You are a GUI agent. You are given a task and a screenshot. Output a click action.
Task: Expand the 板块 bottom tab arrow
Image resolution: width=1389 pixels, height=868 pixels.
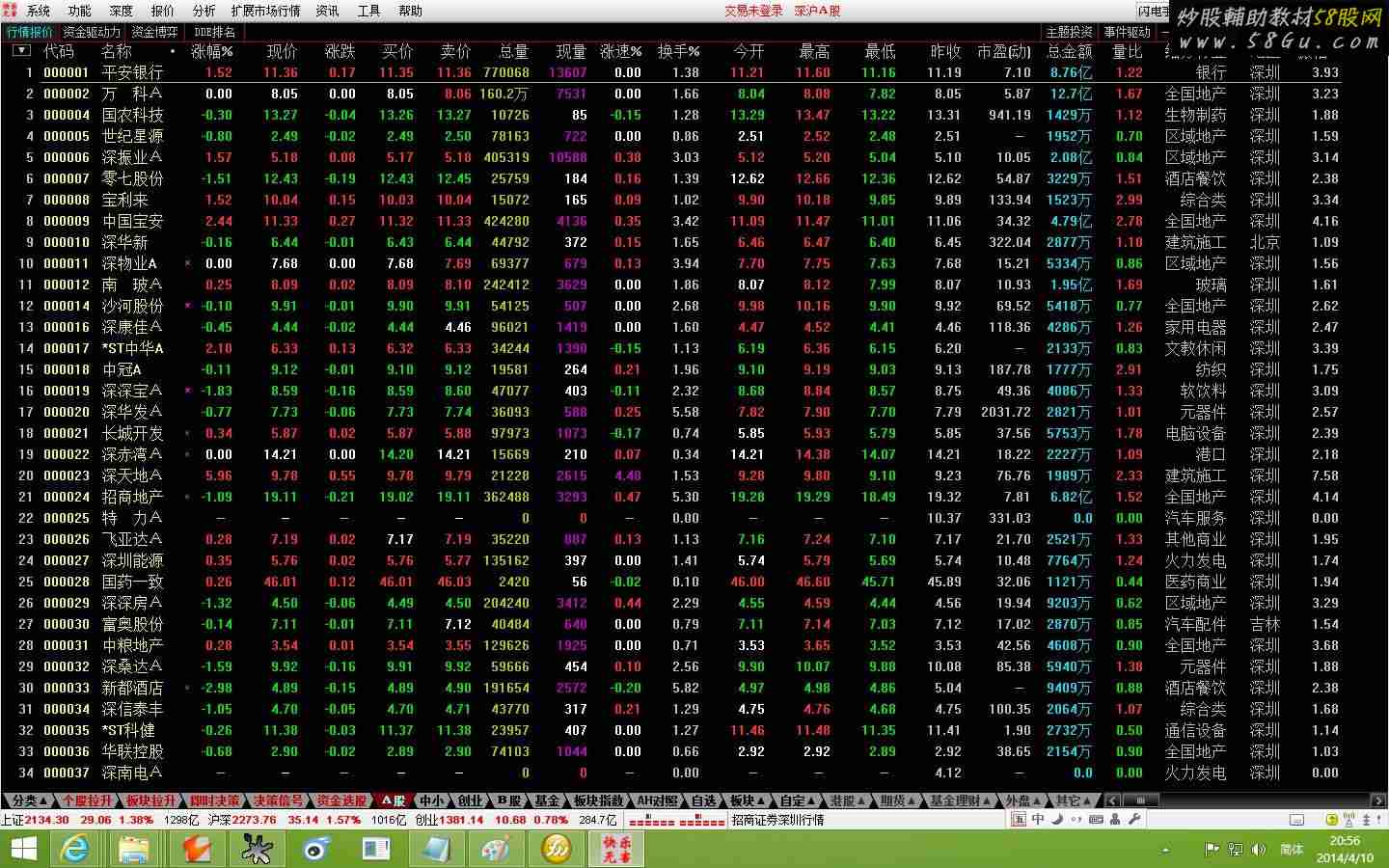pyautogui.click(x=747, y=800)
